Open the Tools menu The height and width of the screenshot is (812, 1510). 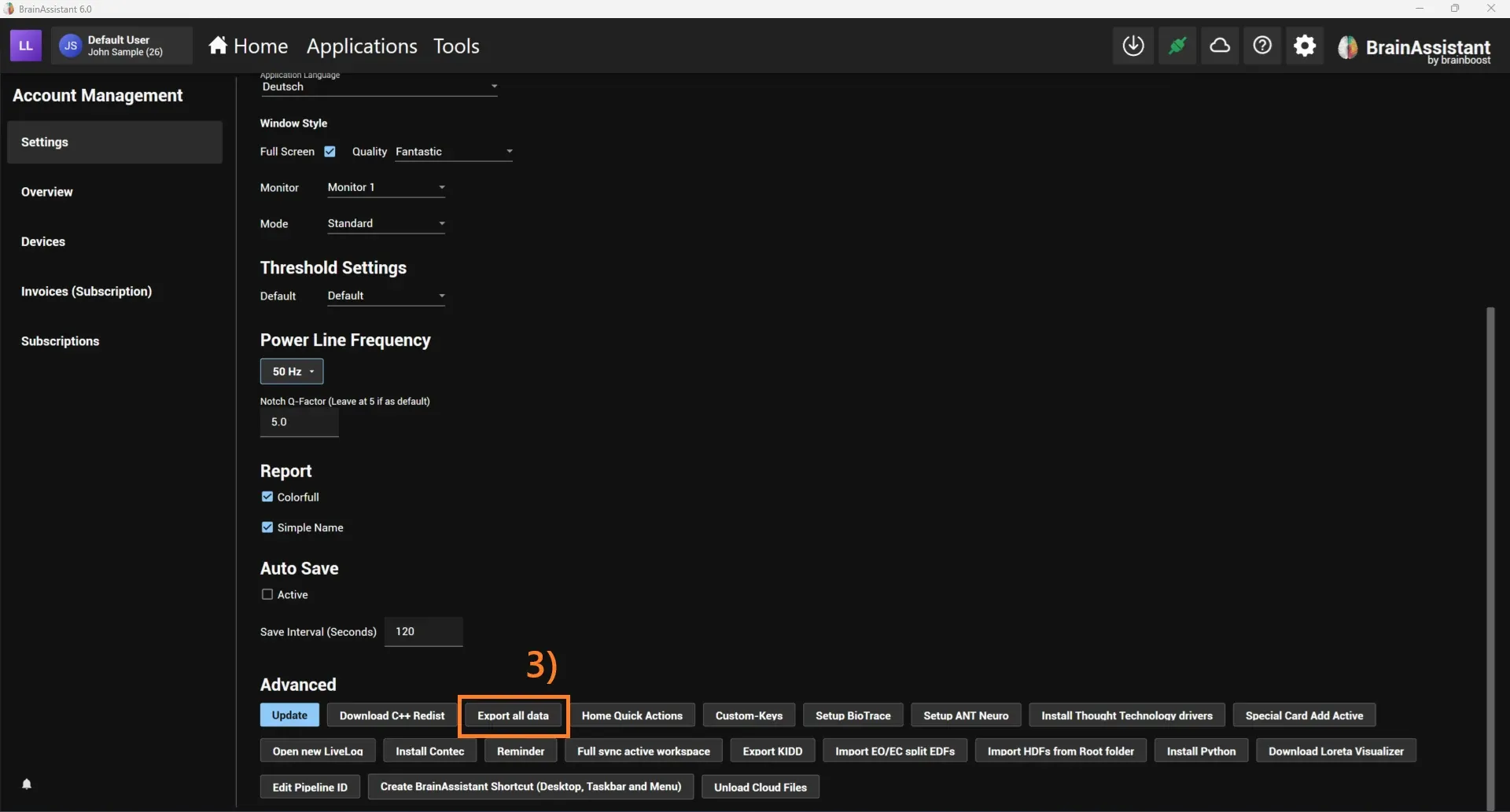click(x=456, y=46)
